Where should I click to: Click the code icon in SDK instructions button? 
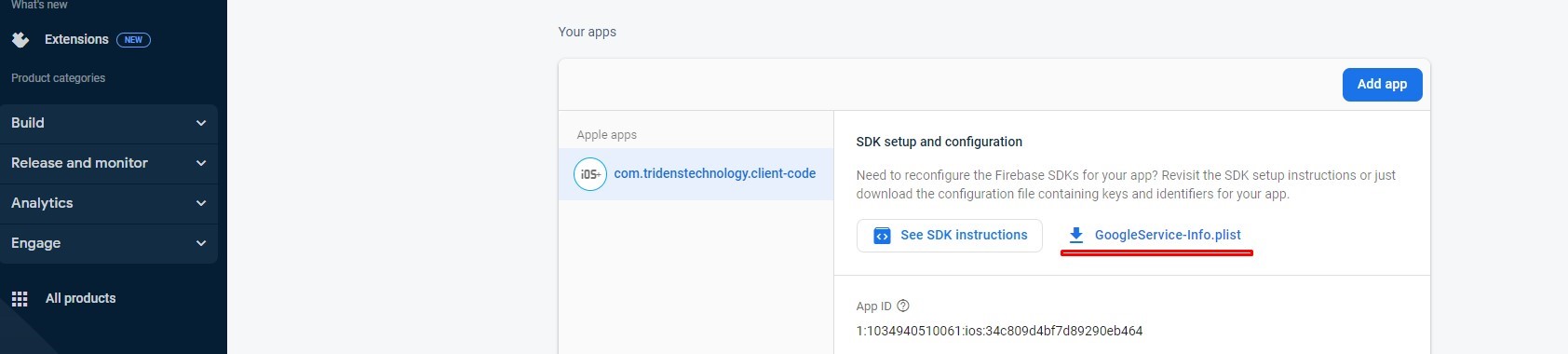click(882, 236)
